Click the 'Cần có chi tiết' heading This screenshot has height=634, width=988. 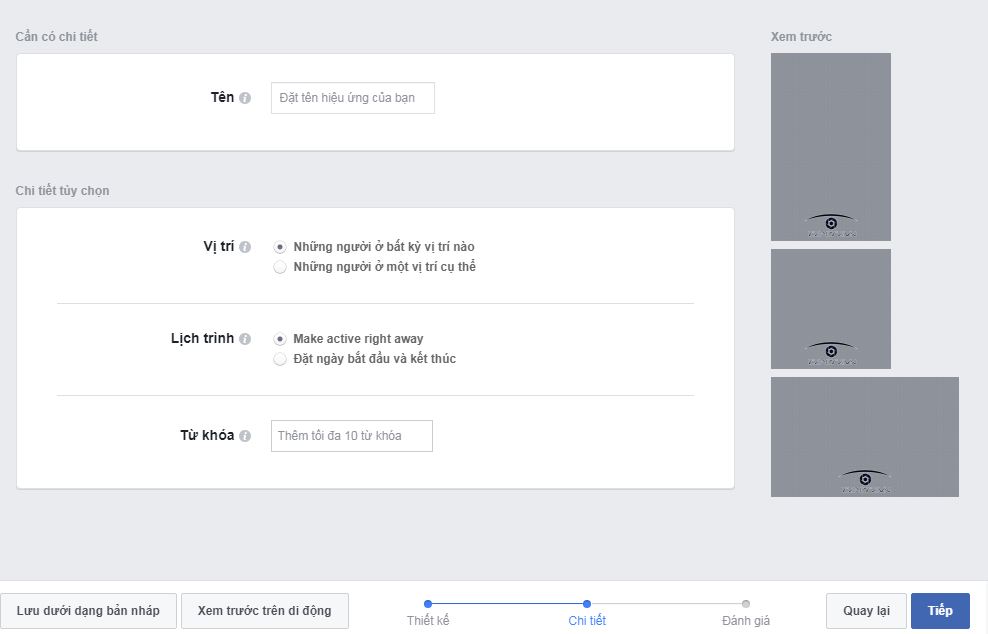[x=57, y=37]
